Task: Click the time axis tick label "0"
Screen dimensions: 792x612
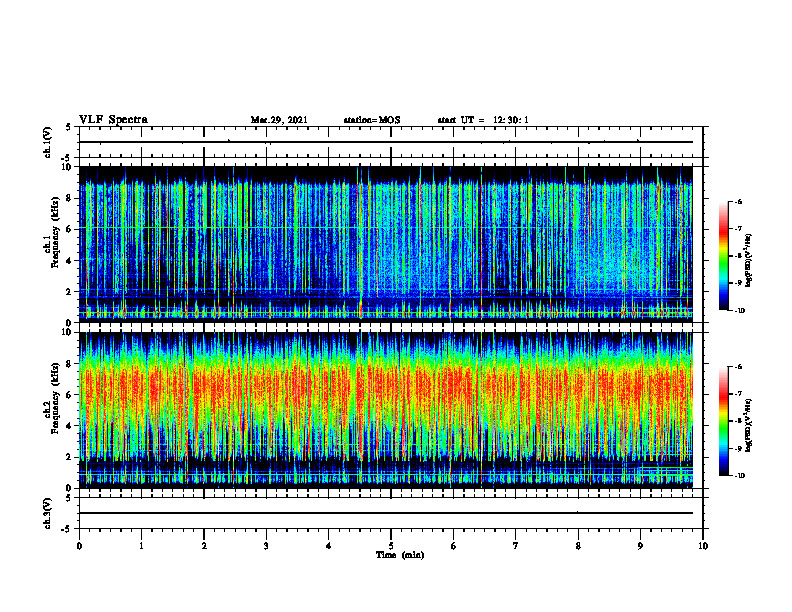Action: tap(79, 546)
